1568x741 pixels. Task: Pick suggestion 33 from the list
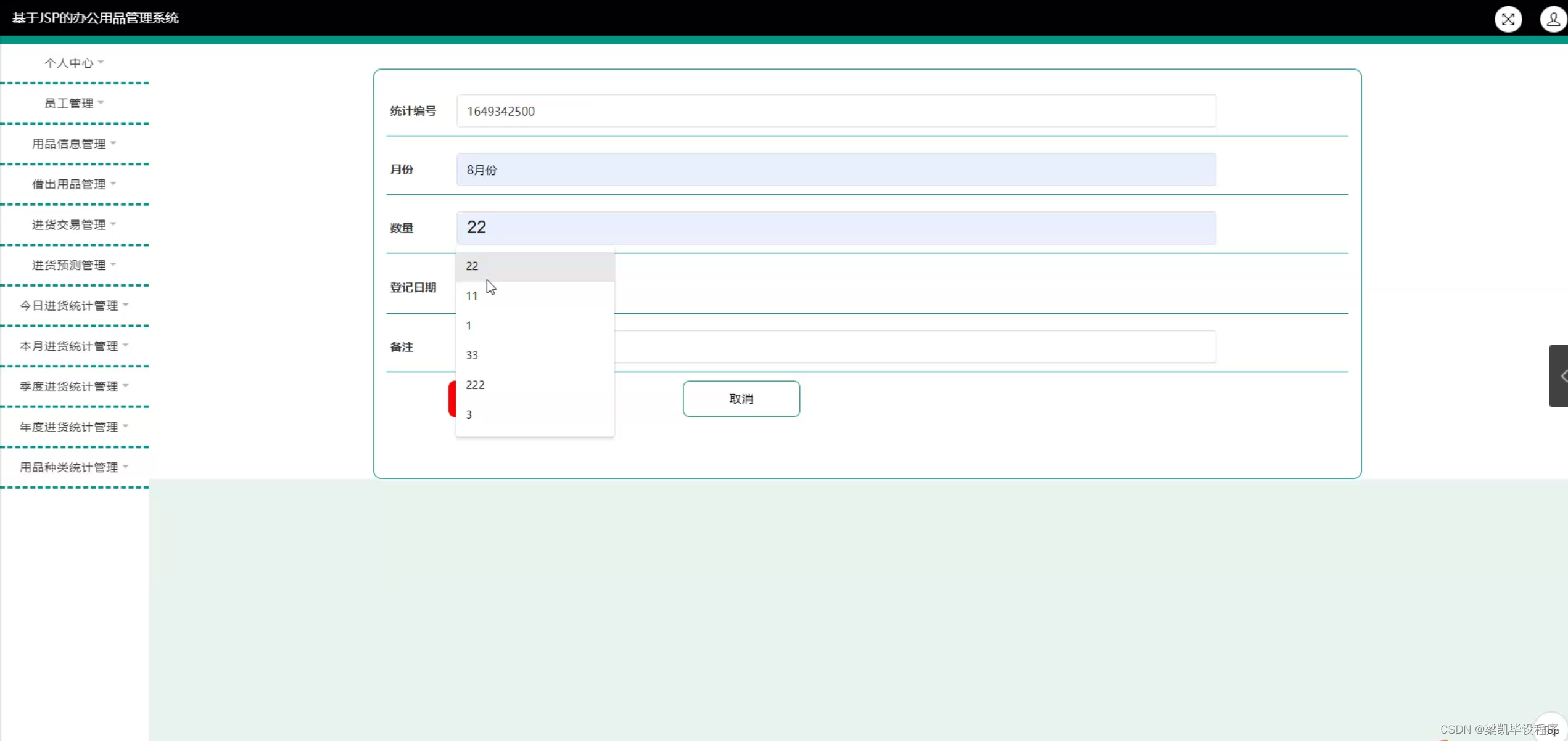[472, 355]
